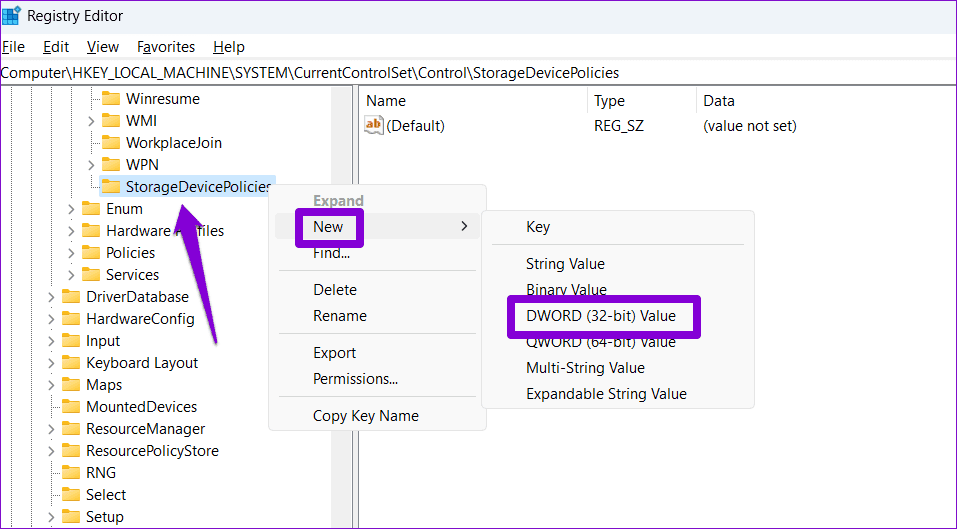
Task: Open the View menu
Action: (x=103, y=46)
